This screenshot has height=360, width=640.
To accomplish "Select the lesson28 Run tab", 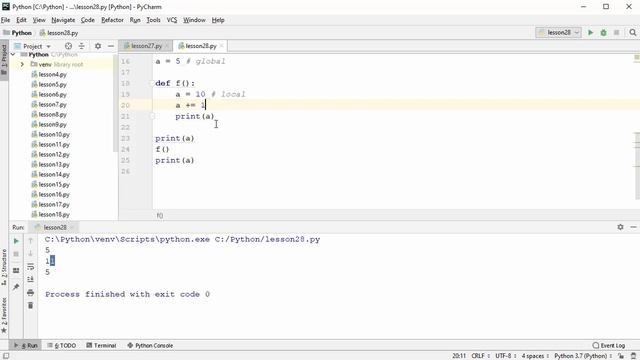I will click(x=55, y=227).
